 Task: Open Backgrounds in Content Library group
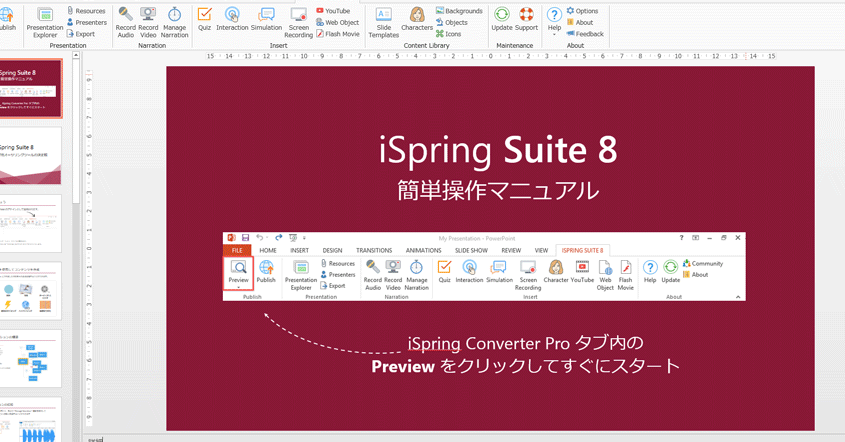click(459, 11)
